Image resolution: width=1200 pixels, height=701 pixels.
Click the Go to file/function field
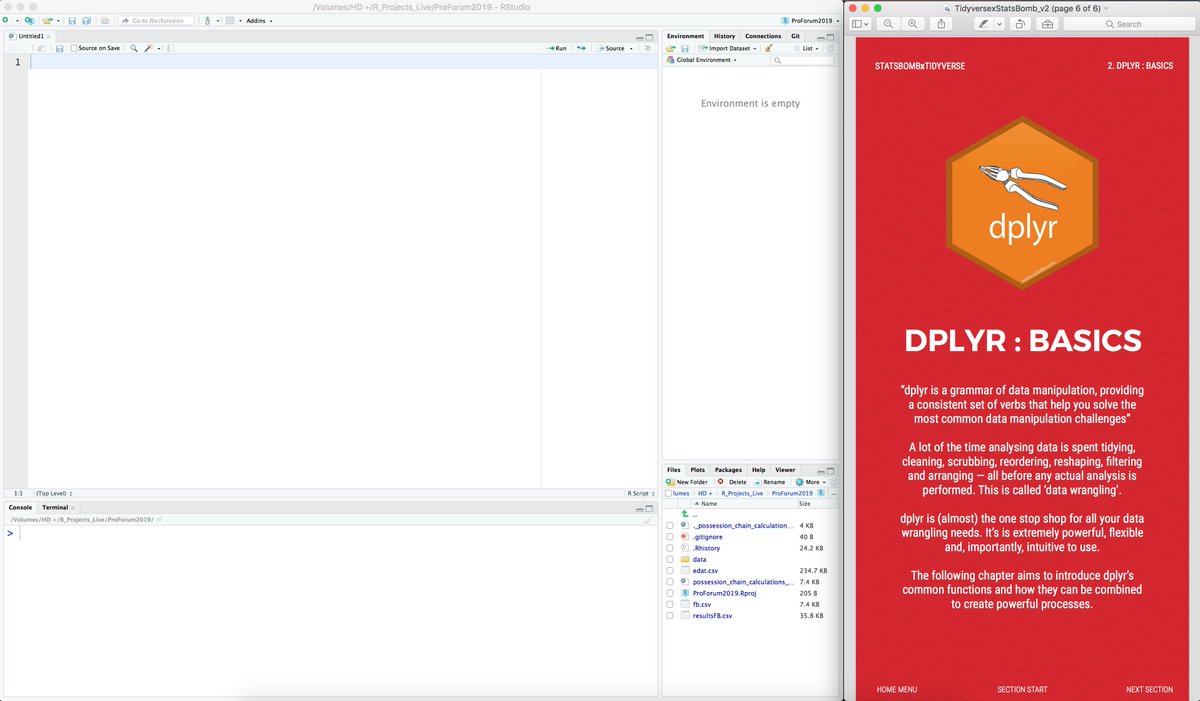(156, 20)
